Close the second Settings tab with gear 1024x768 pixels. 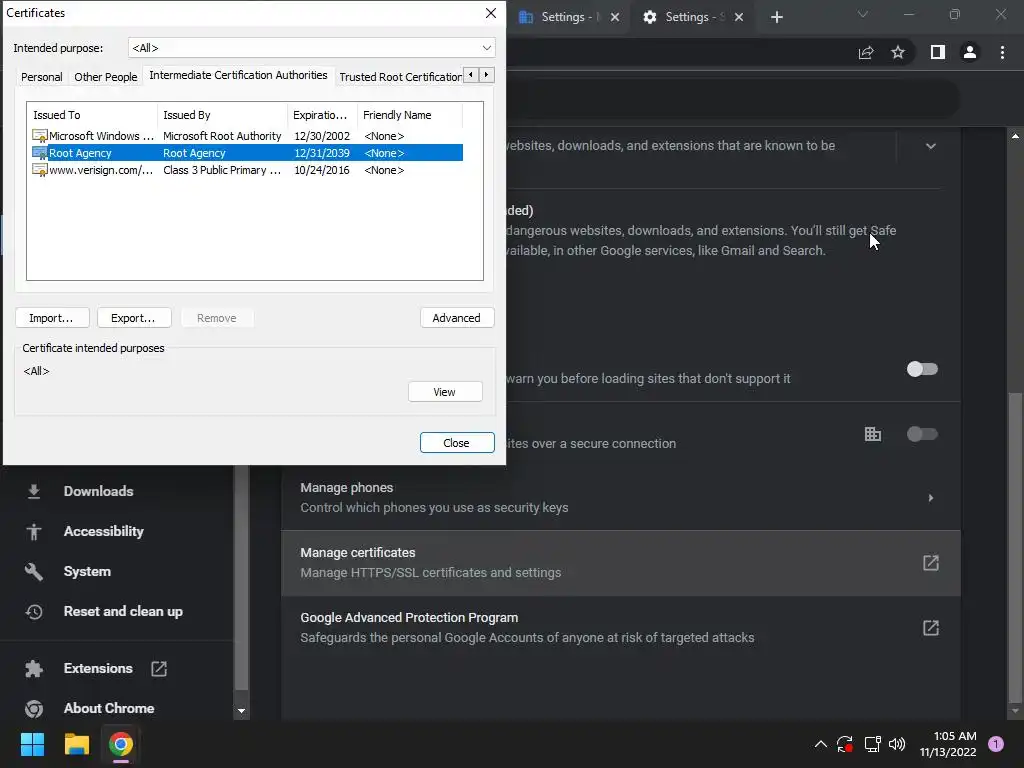[739, 17]
